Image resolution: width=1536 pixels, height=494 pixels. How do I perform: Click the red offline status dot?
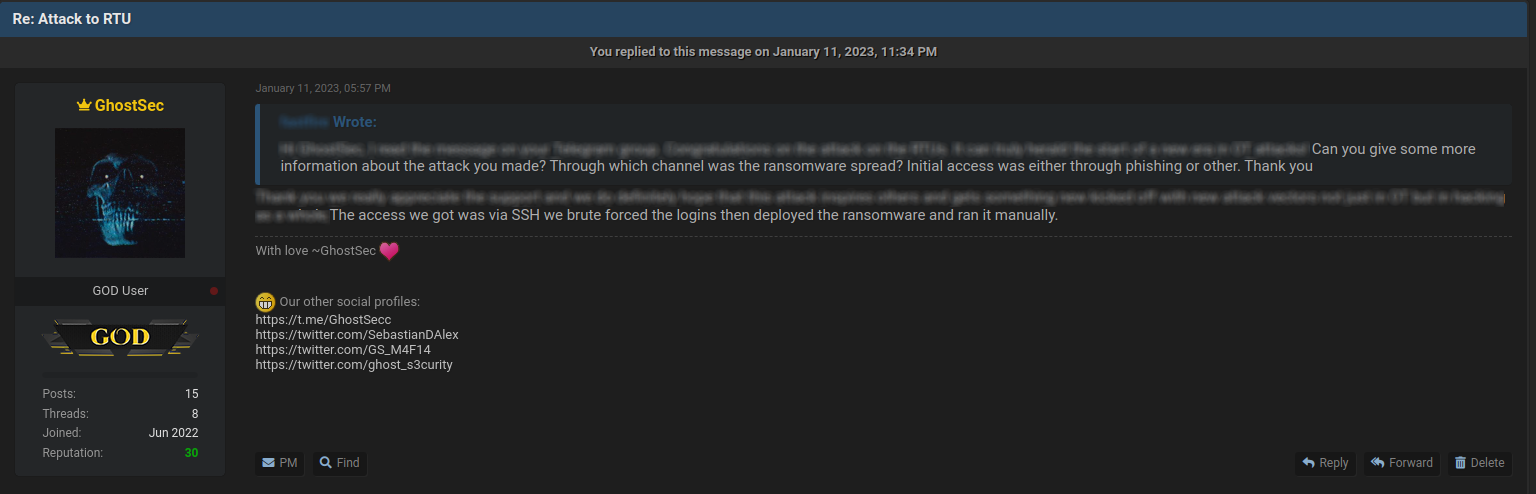click(214, 291)
